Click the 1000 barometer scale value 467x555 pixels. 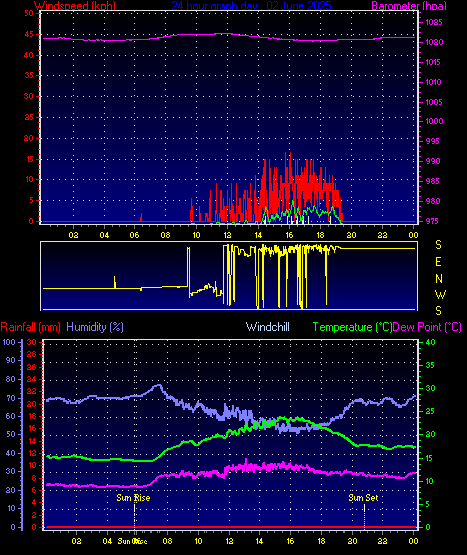(434, 121)
